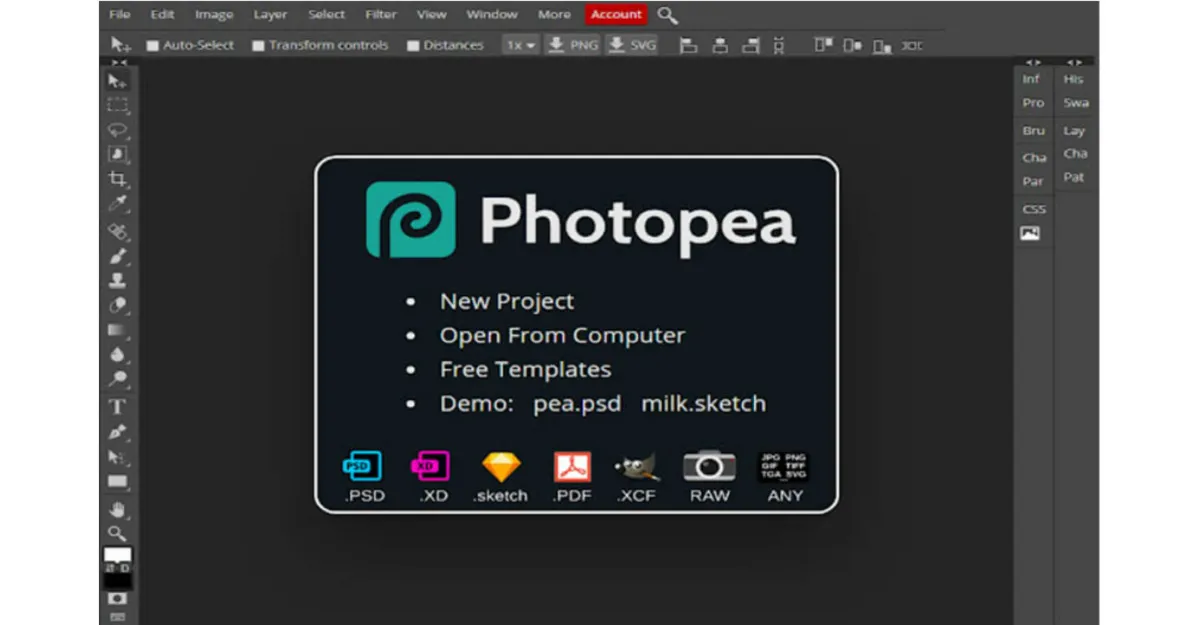
Task: Open the pea.psd demo file
Action: (577, 404)
